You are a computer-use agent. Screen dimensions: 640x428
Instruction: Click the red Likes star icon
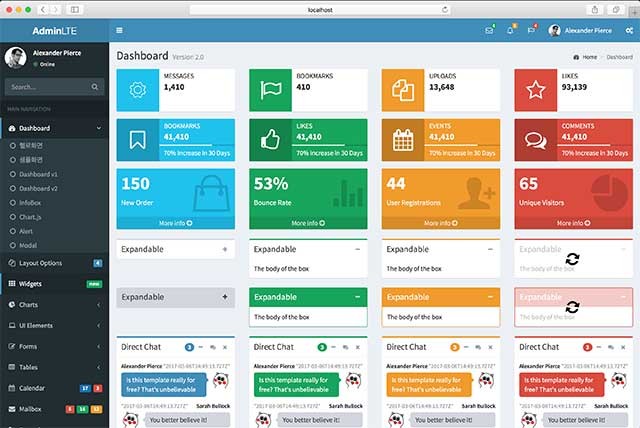tap(536, 90)
